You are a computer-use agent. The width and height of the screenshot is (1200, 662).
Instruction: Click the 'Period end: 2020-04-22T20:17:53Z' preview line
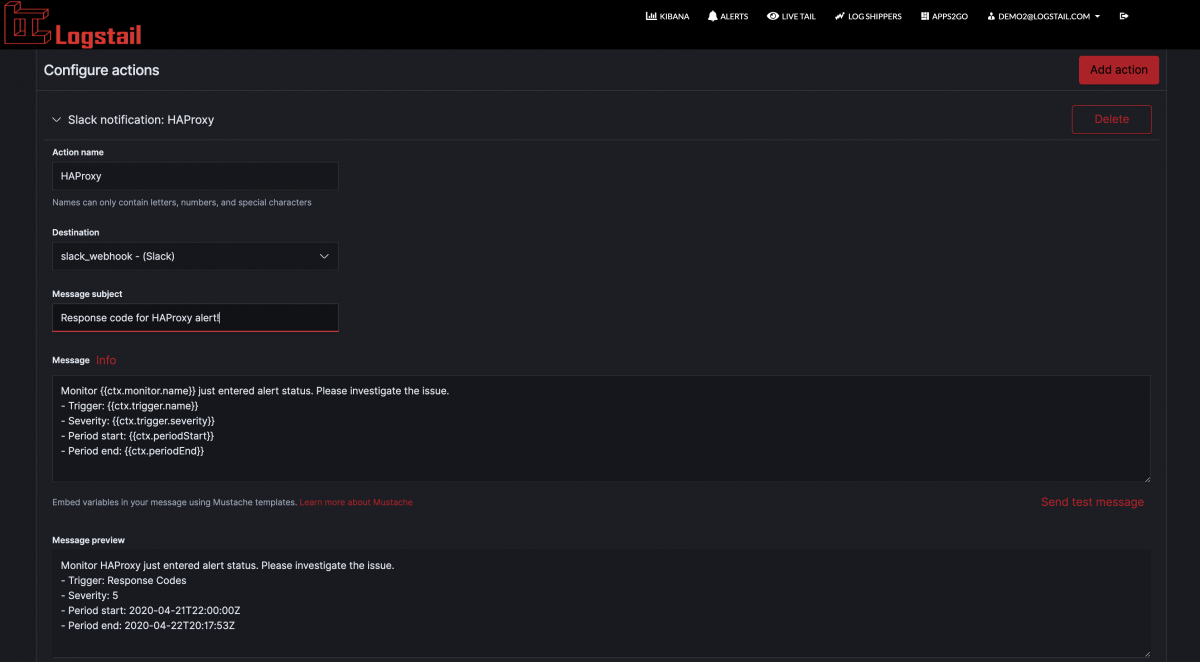(x=148, y=625)
